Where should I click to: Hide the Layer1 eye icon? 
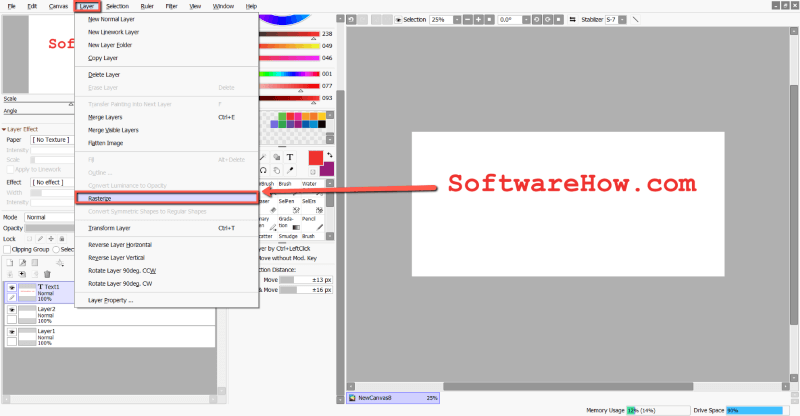(12, 332)
